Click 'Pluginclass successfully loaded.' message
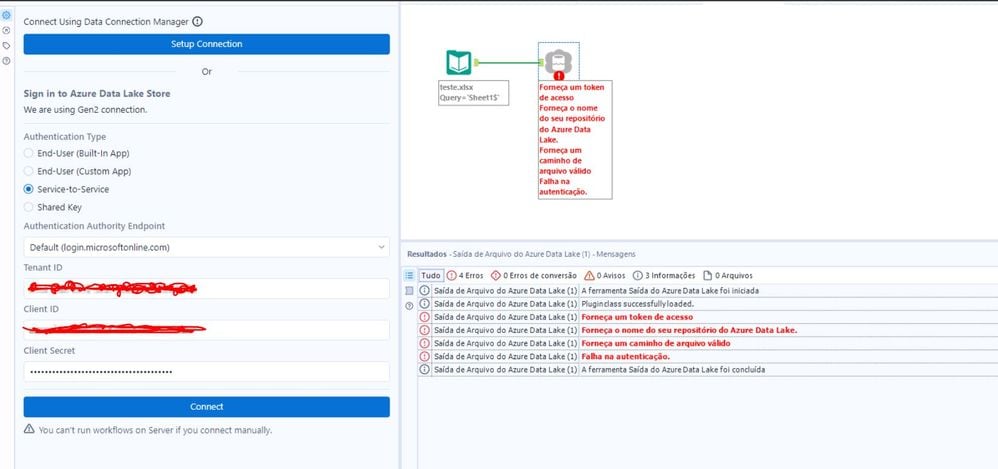 638,304
